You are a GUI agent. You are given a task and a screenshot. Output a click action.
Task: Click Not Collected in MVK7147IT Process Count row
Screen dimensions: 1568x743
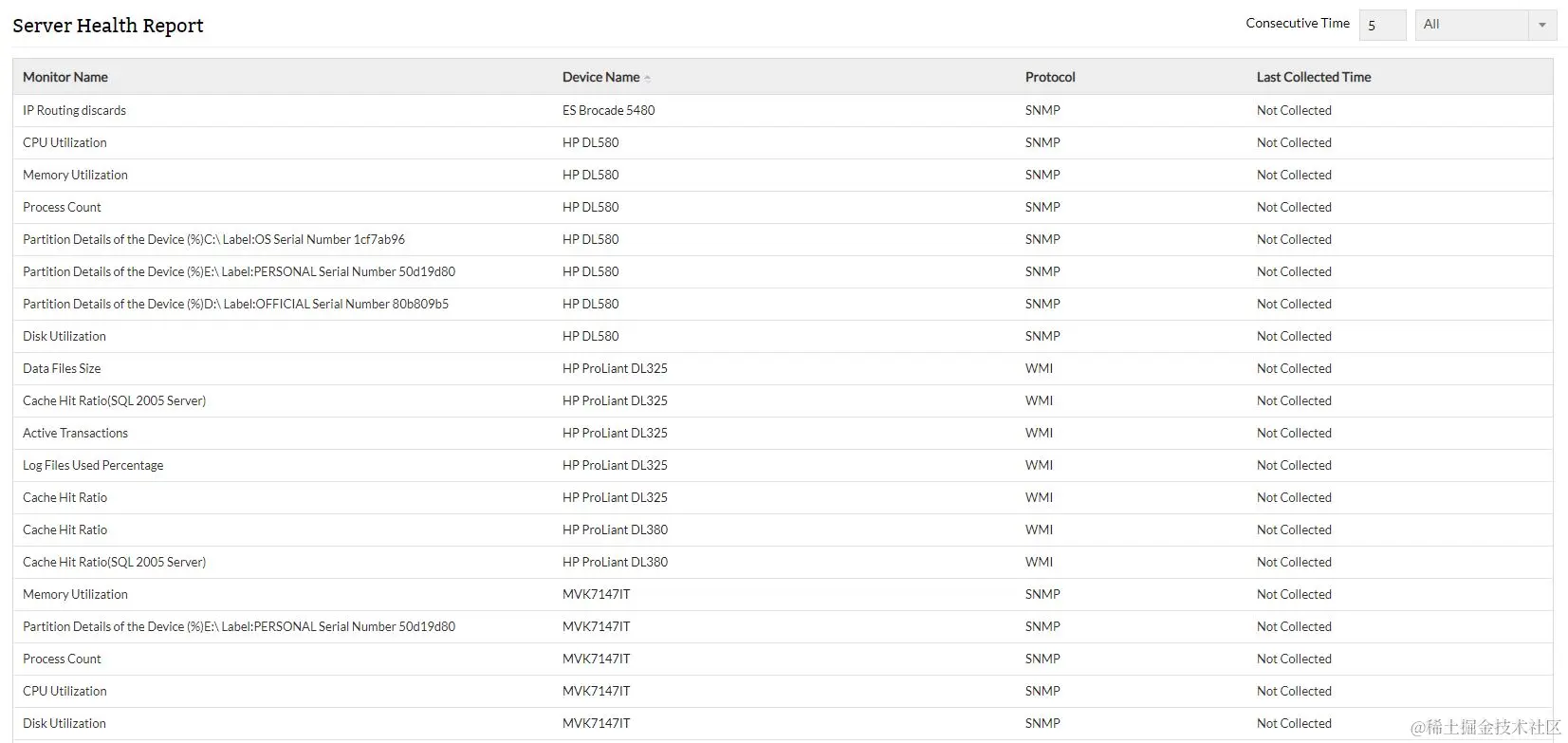pyautogui.click(x=1294, y=659)
